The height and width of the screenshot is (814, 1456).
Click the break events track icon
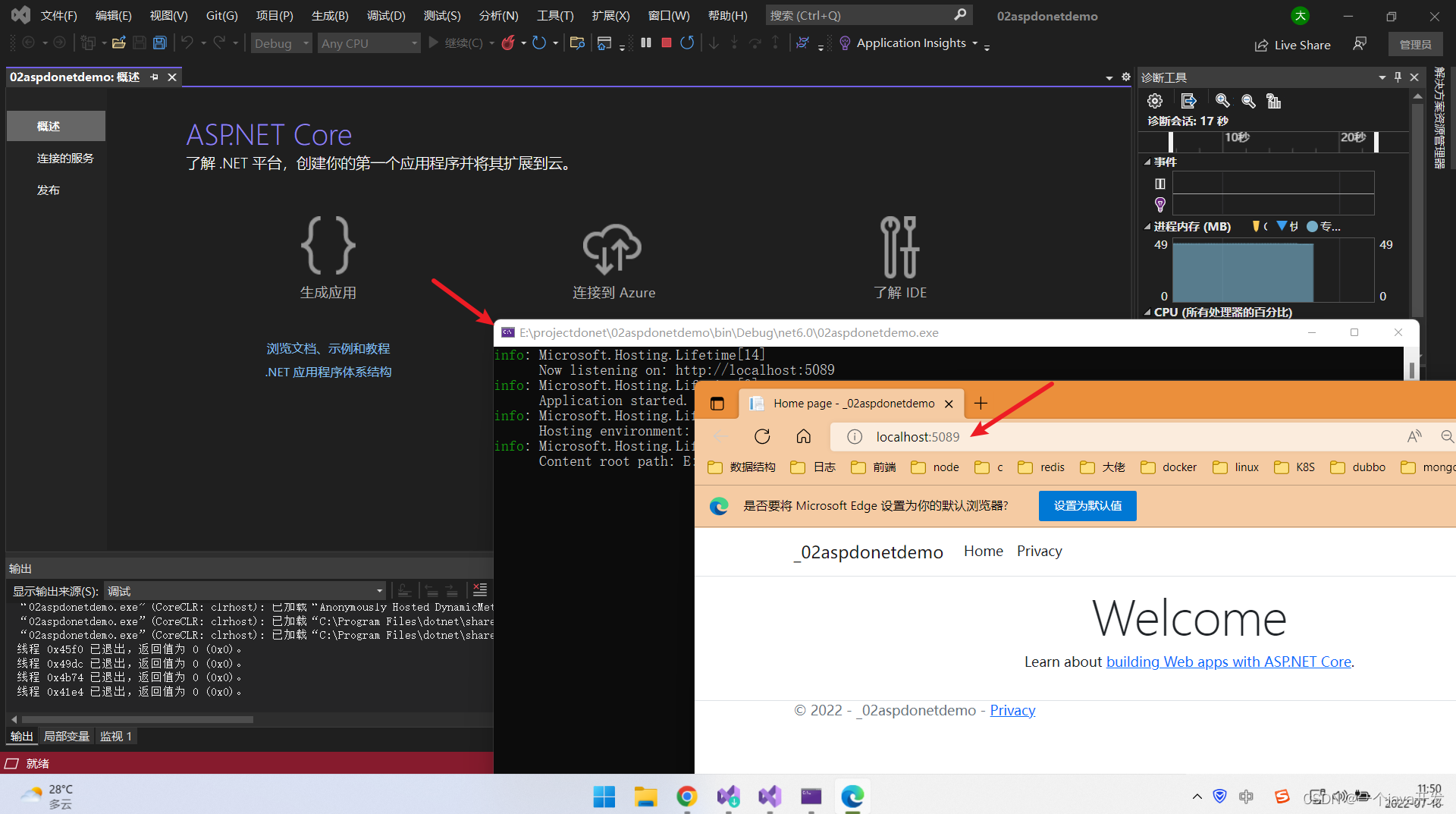click(1160, 184)
